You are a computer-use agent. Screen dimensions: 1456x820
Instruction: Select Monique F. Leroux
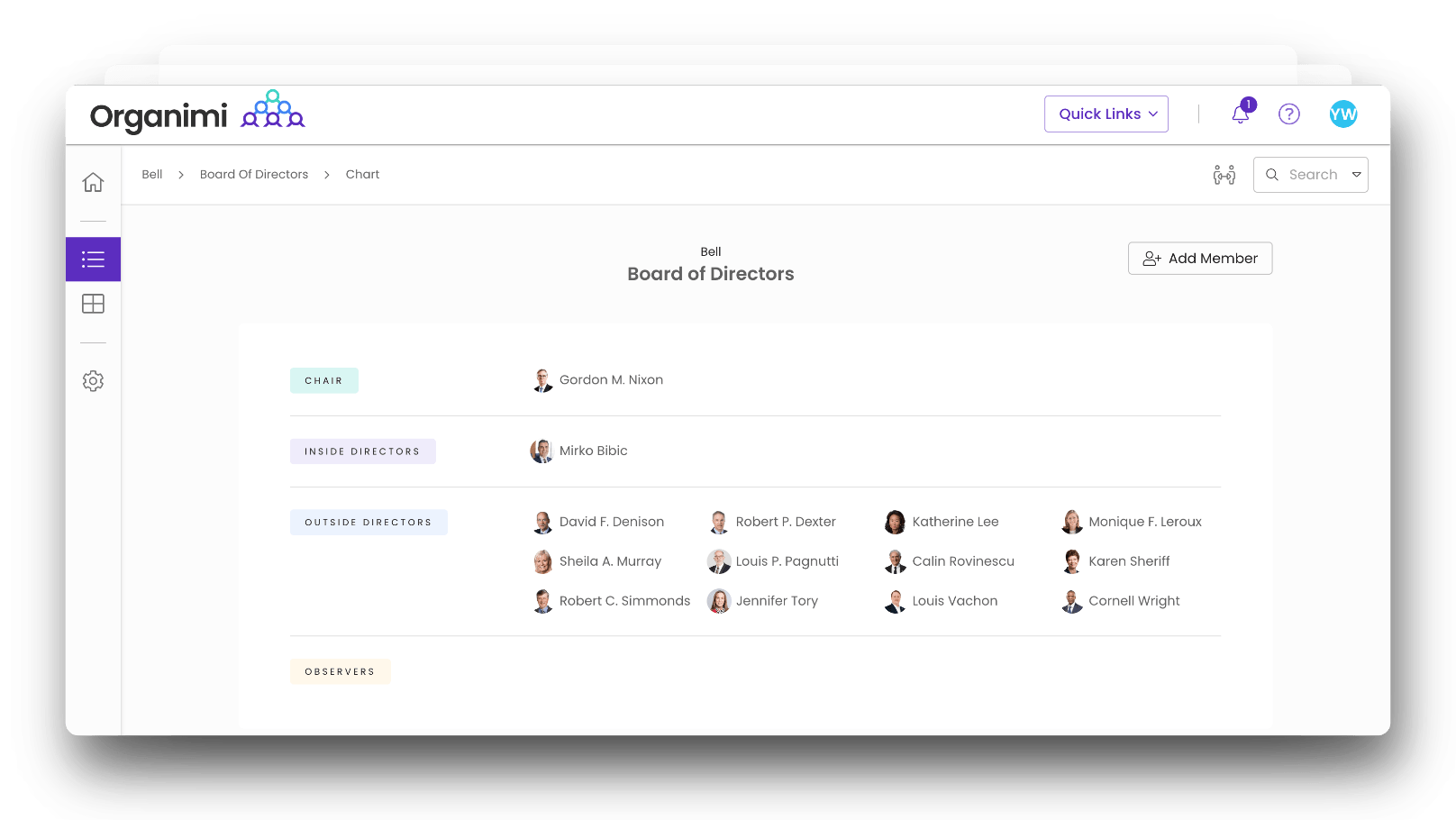(1145, 522)
